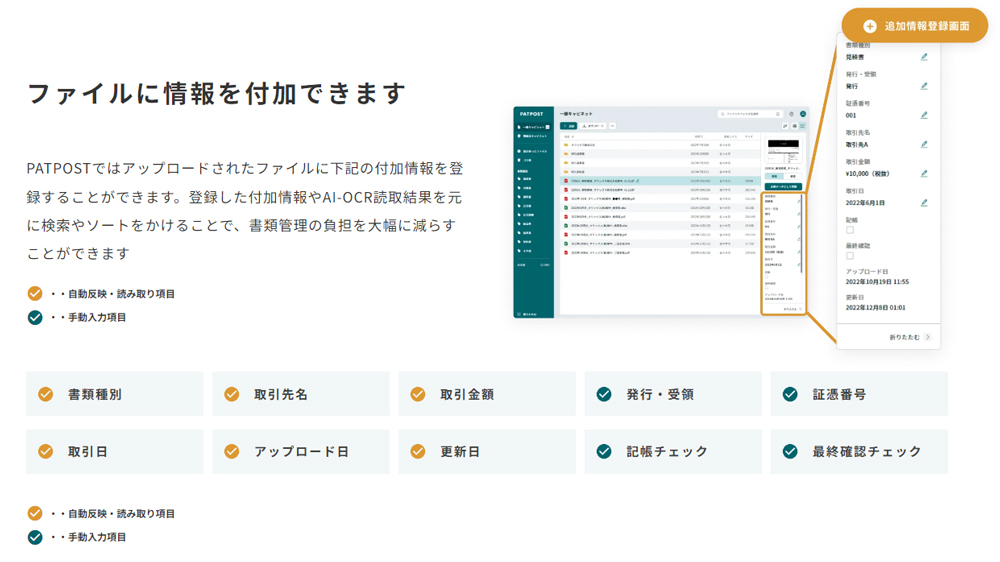This screenshot has height=562, width=1000.
Task: Click the ¥10,000（税抜） amount value
Action: click(x=867, y=174)
